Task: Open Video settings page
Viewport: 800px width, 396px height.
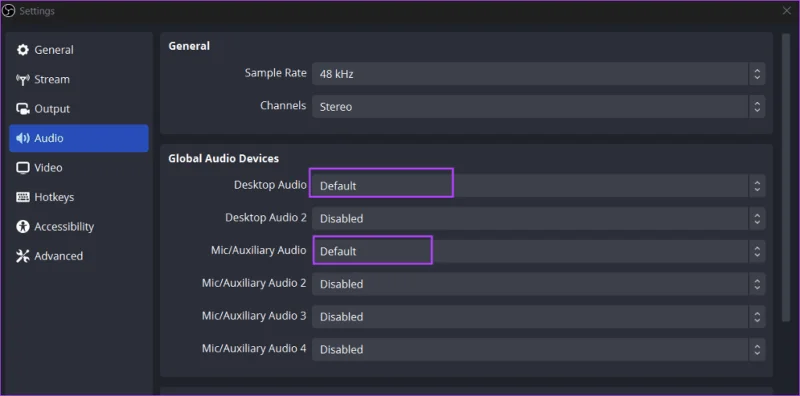Action: [79, 168]
